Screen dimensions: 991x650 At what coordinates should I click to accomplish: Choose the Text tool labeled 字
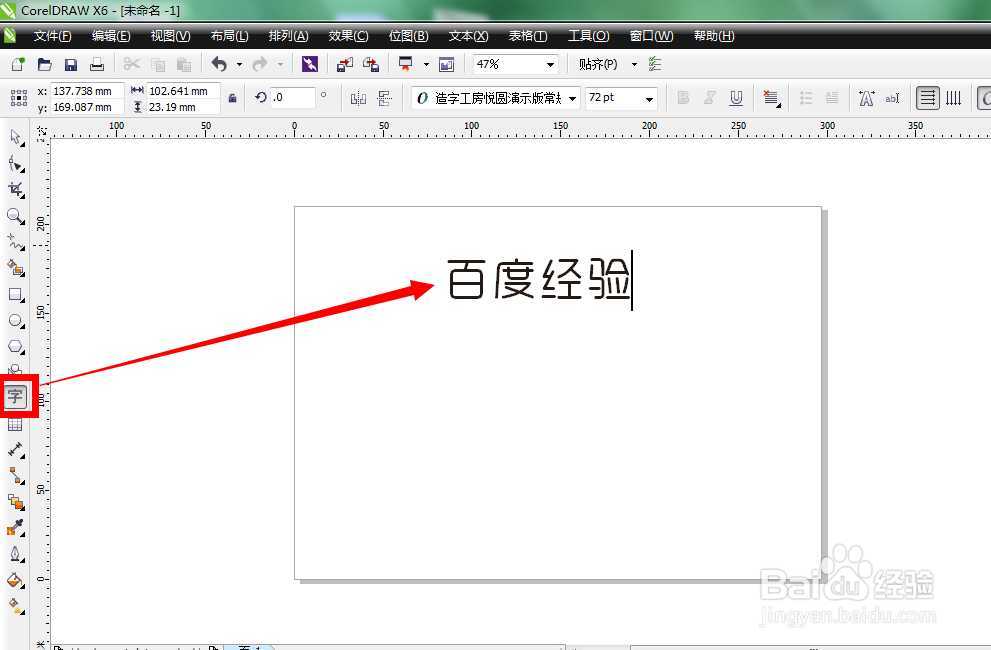(x=16, y=396)
